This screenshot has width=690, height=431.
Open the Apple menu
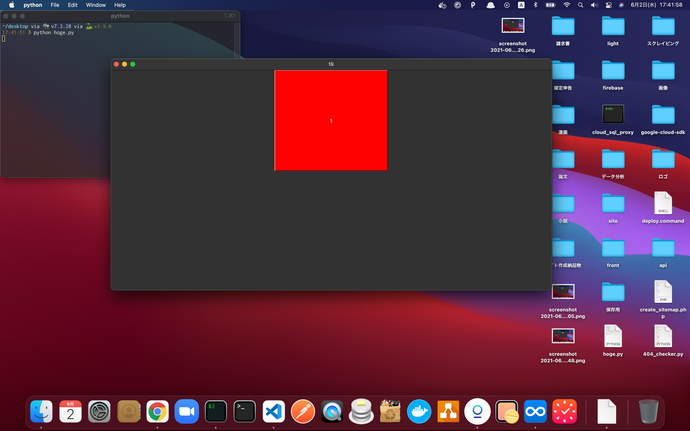coord(11,5)
